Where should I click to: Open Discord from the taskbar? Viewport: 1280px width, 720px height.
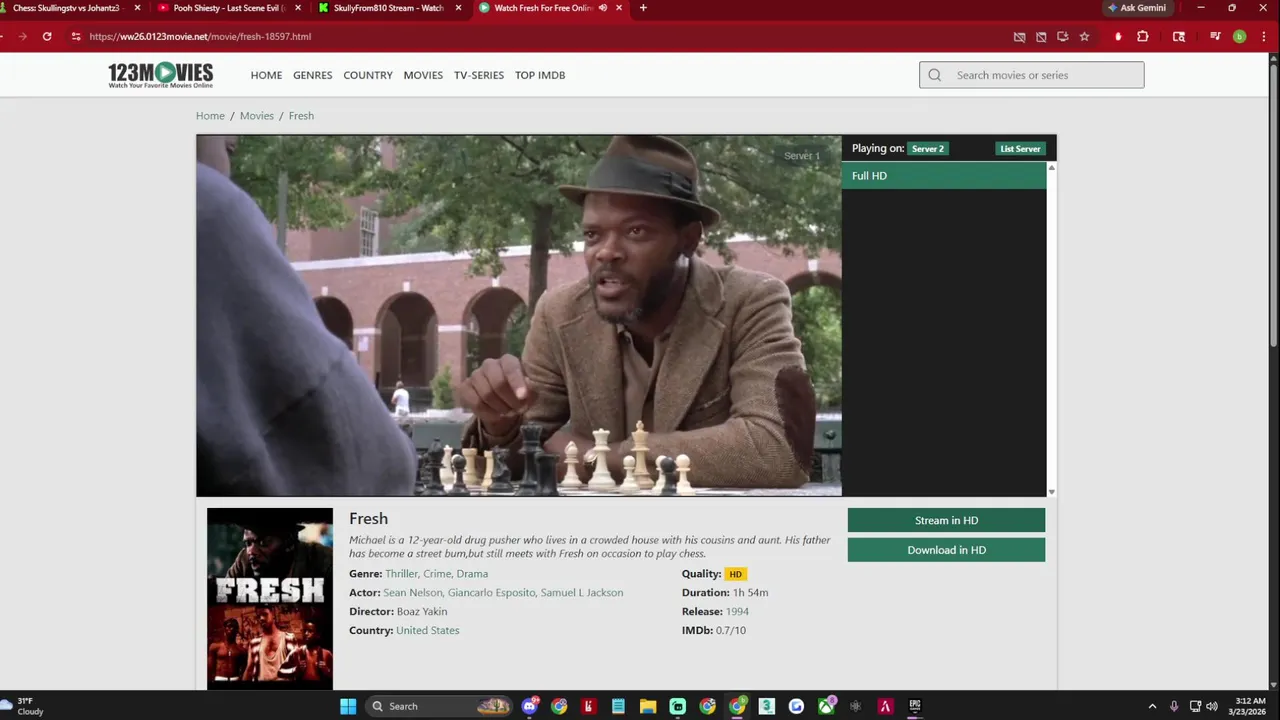pos(530,706)
